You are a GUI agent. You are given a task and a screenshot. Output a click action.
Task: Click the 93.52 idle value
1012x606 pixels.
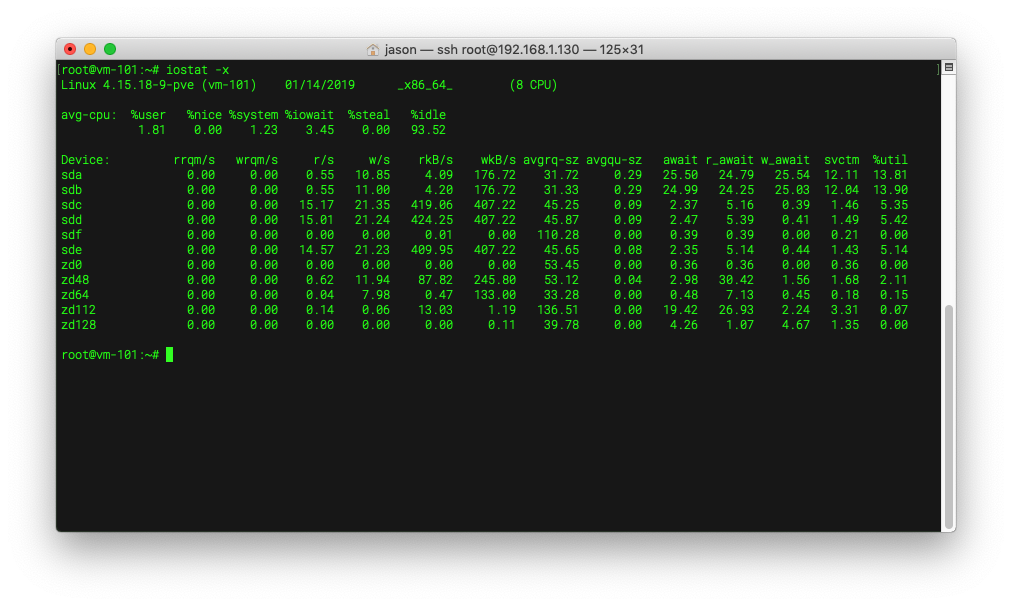coord(429,130)
